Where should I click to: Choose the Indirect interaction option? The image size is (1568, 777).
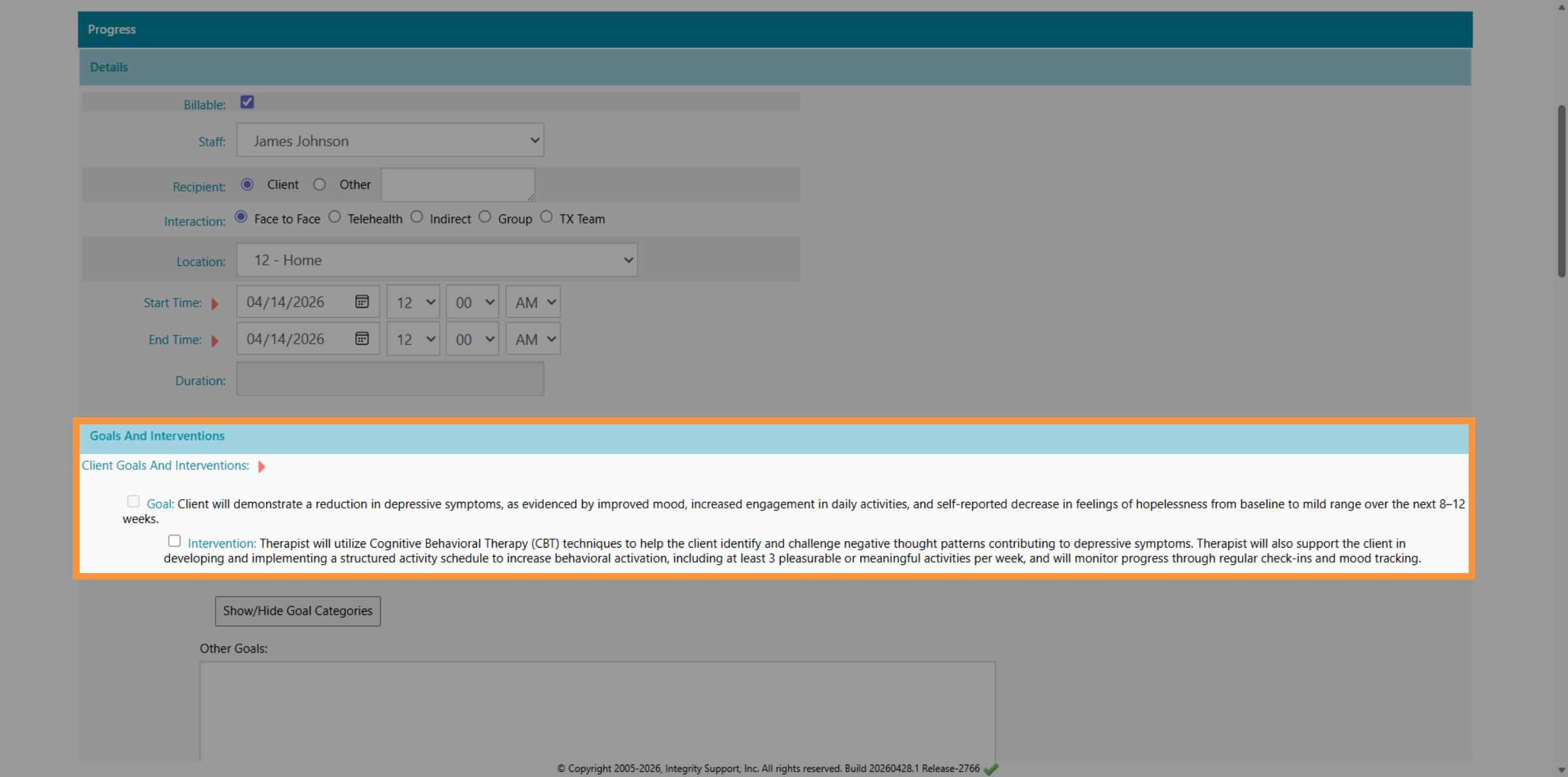417,217
